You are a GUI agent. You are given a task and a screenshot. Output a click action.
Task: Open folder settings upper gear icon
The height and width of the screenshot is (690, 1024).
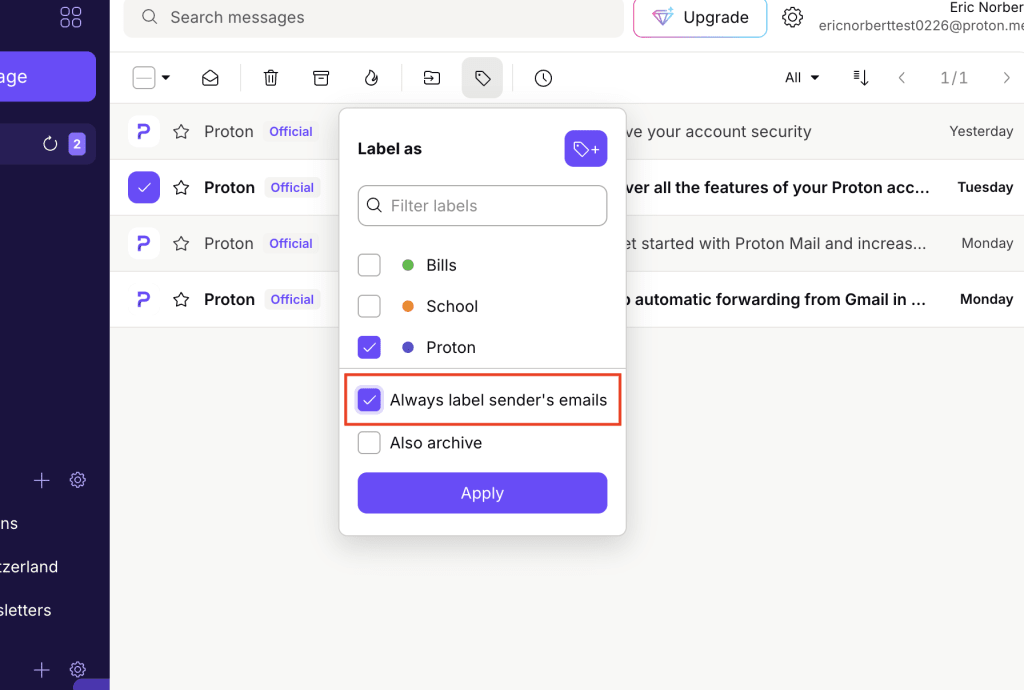pyautogui.click(x=78, y=480)
